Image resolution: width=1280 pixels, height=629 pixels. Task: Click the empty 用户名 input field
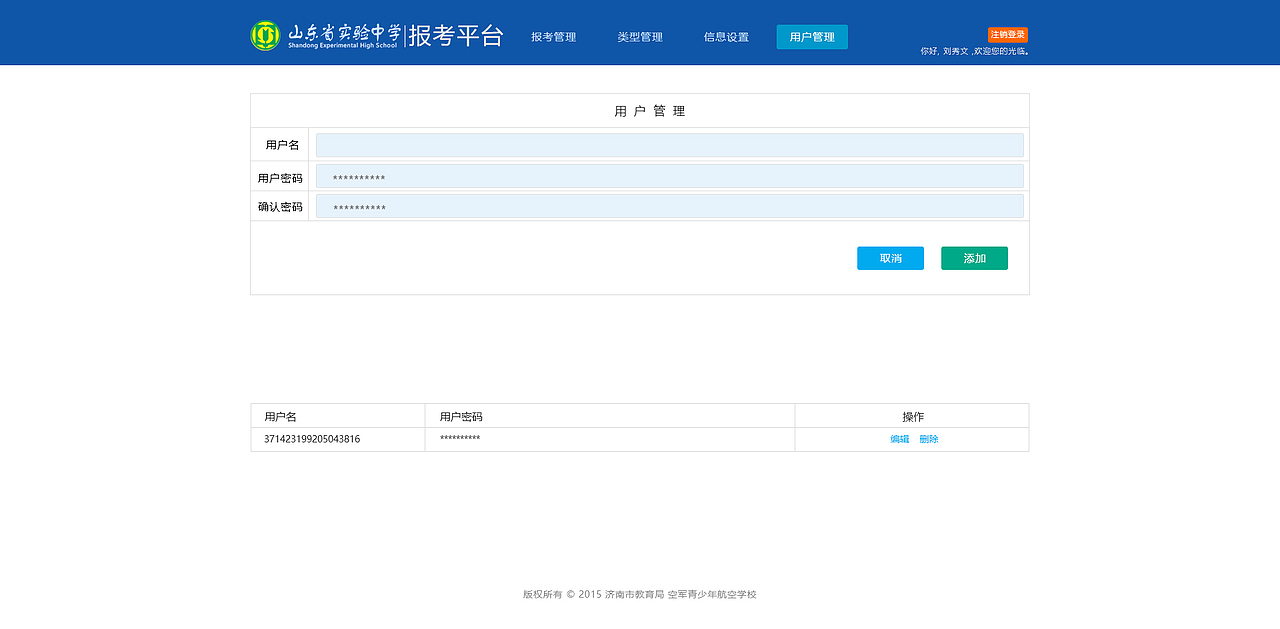click(669, 144)
